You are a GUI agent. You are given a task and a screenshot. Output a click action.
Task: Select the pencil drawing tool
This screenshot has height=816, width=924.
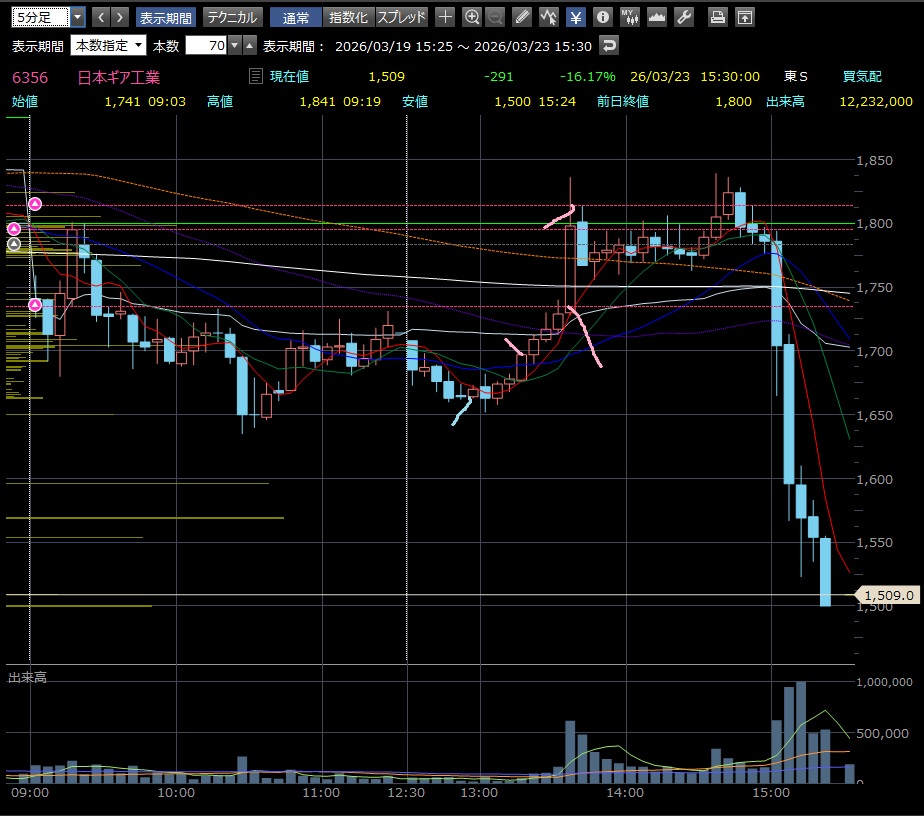[522, 17]
